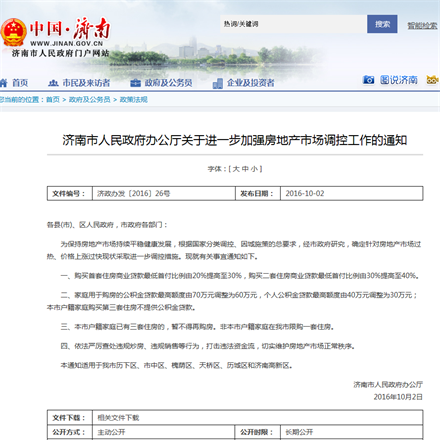Open the 市民及来访者 navigation item

click(x=86, y=83)
